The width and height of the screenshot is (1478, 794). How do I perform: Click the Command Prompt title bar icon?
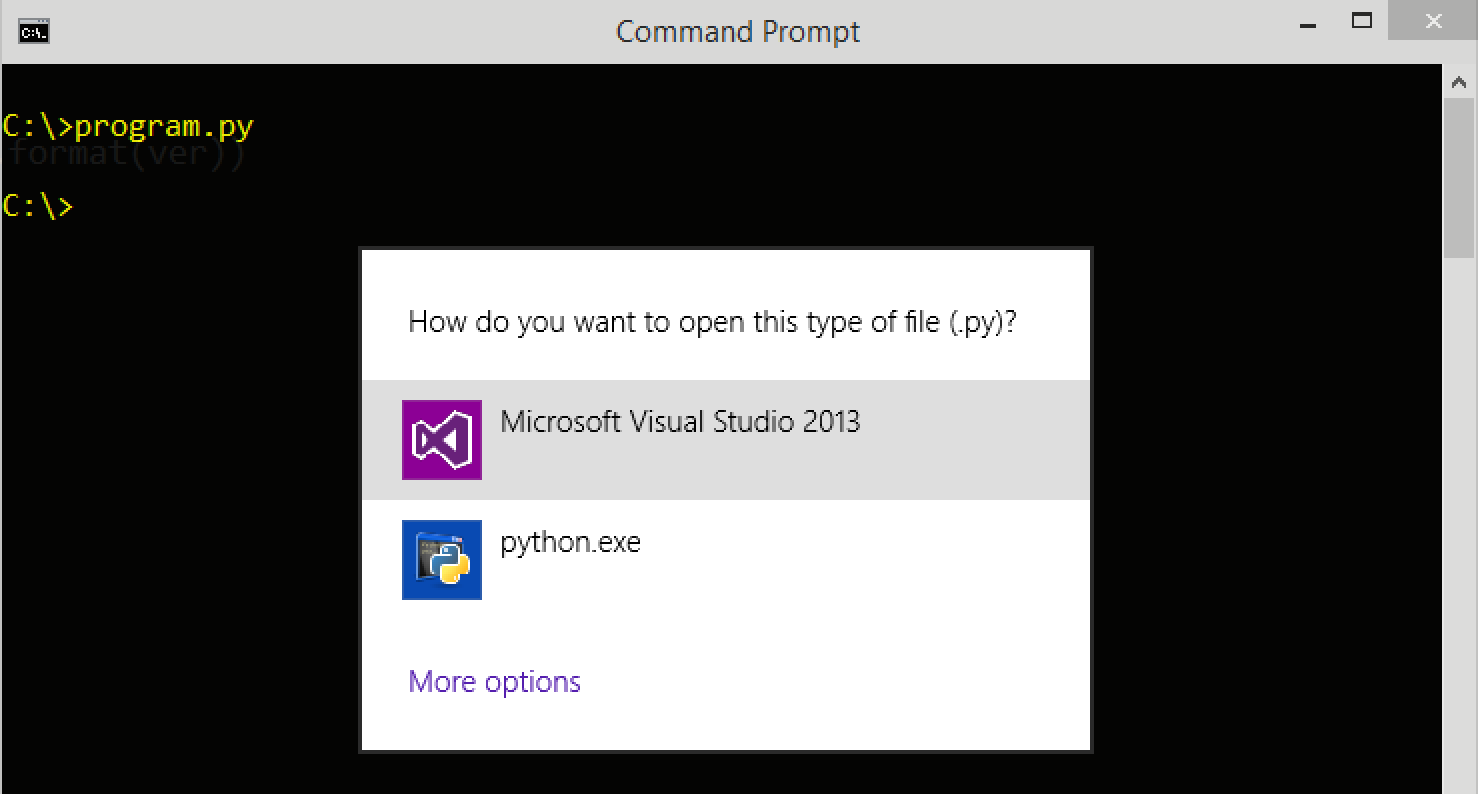(33, 31)
